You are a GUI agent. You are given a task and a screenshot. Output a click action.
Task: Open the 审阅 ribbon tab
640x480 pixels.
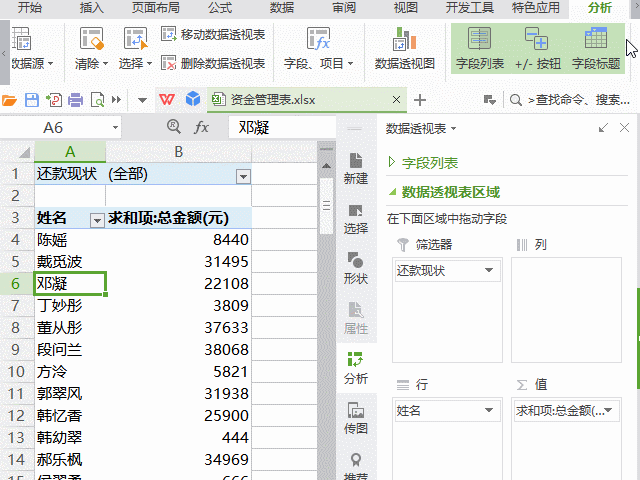pyautogui.click(x=344, y=8)
